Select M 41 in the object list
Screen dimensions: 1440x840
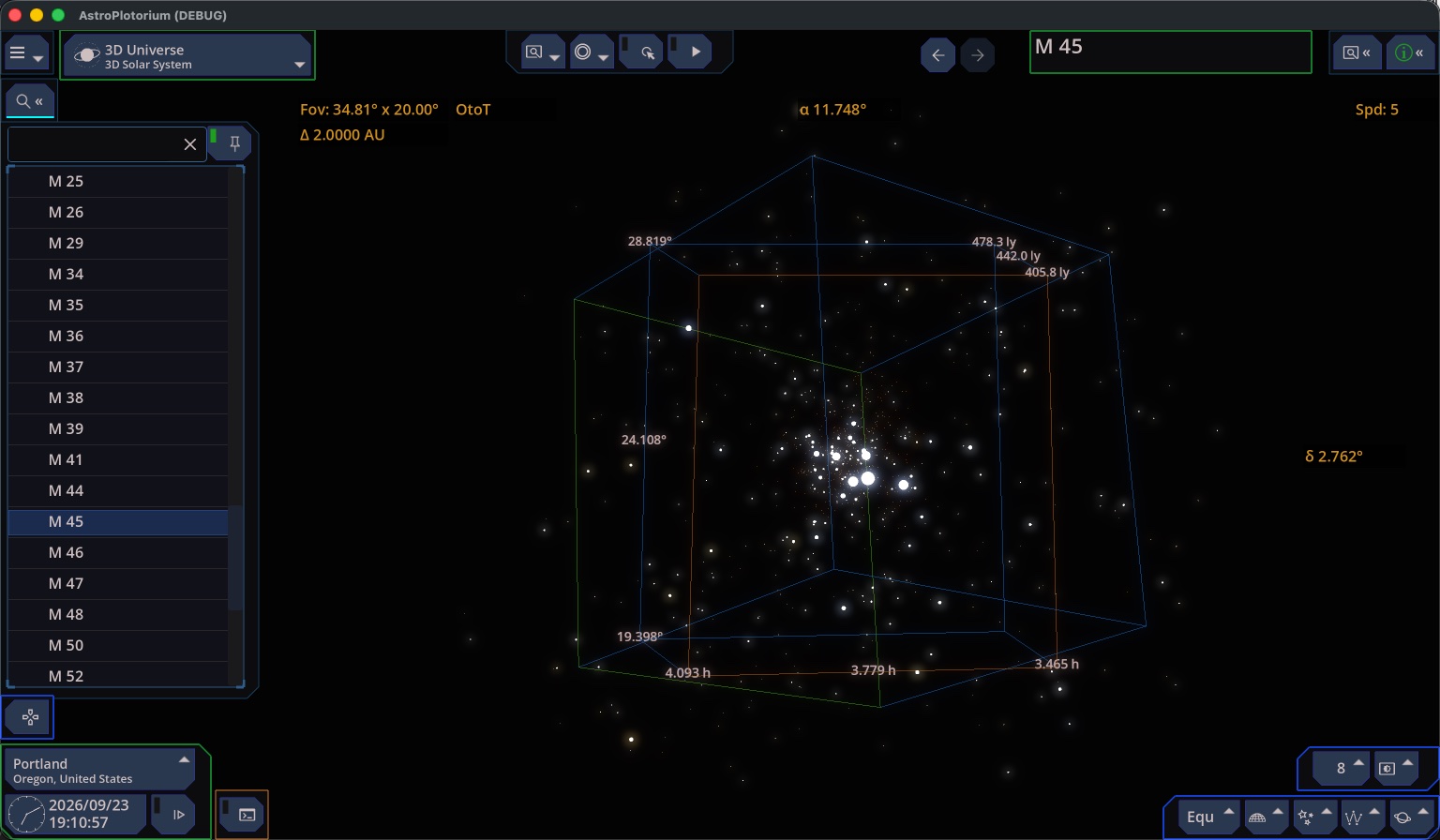pyautogui.click(x=118, y=459)
